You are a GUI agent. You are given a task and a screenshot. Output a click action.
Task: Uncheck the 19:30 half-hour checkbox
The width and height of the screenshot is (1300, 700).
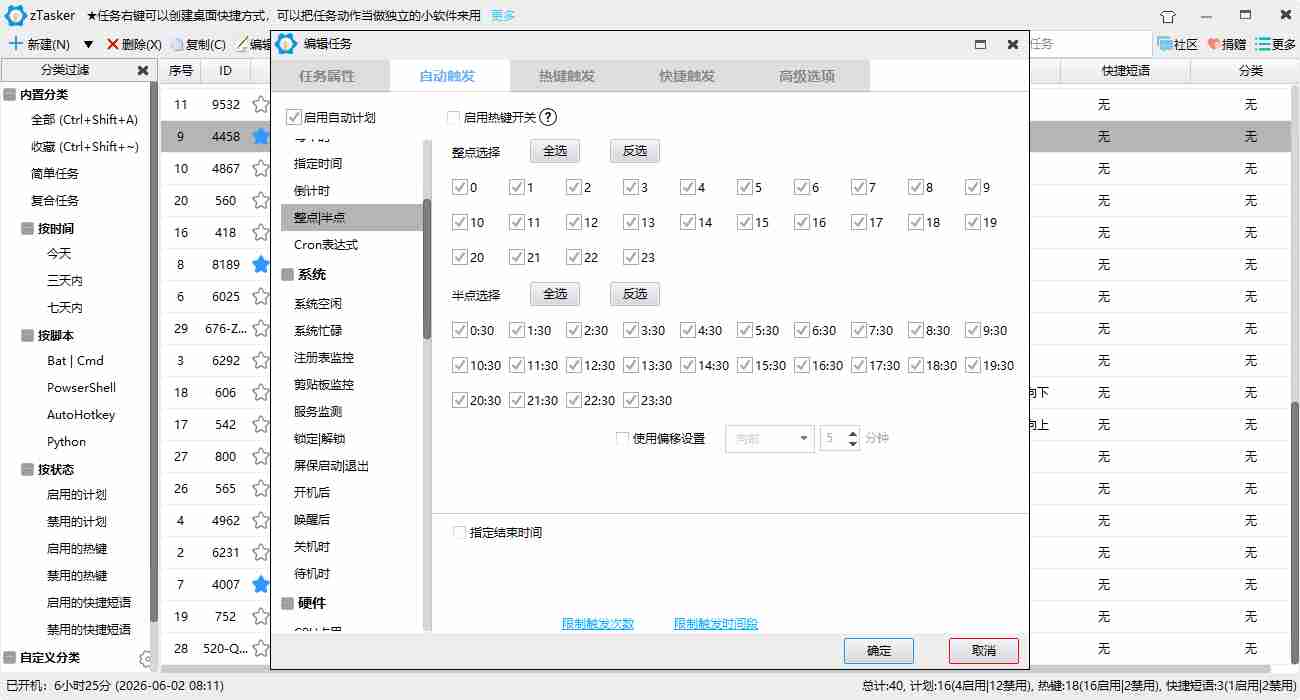coord(972,365)
